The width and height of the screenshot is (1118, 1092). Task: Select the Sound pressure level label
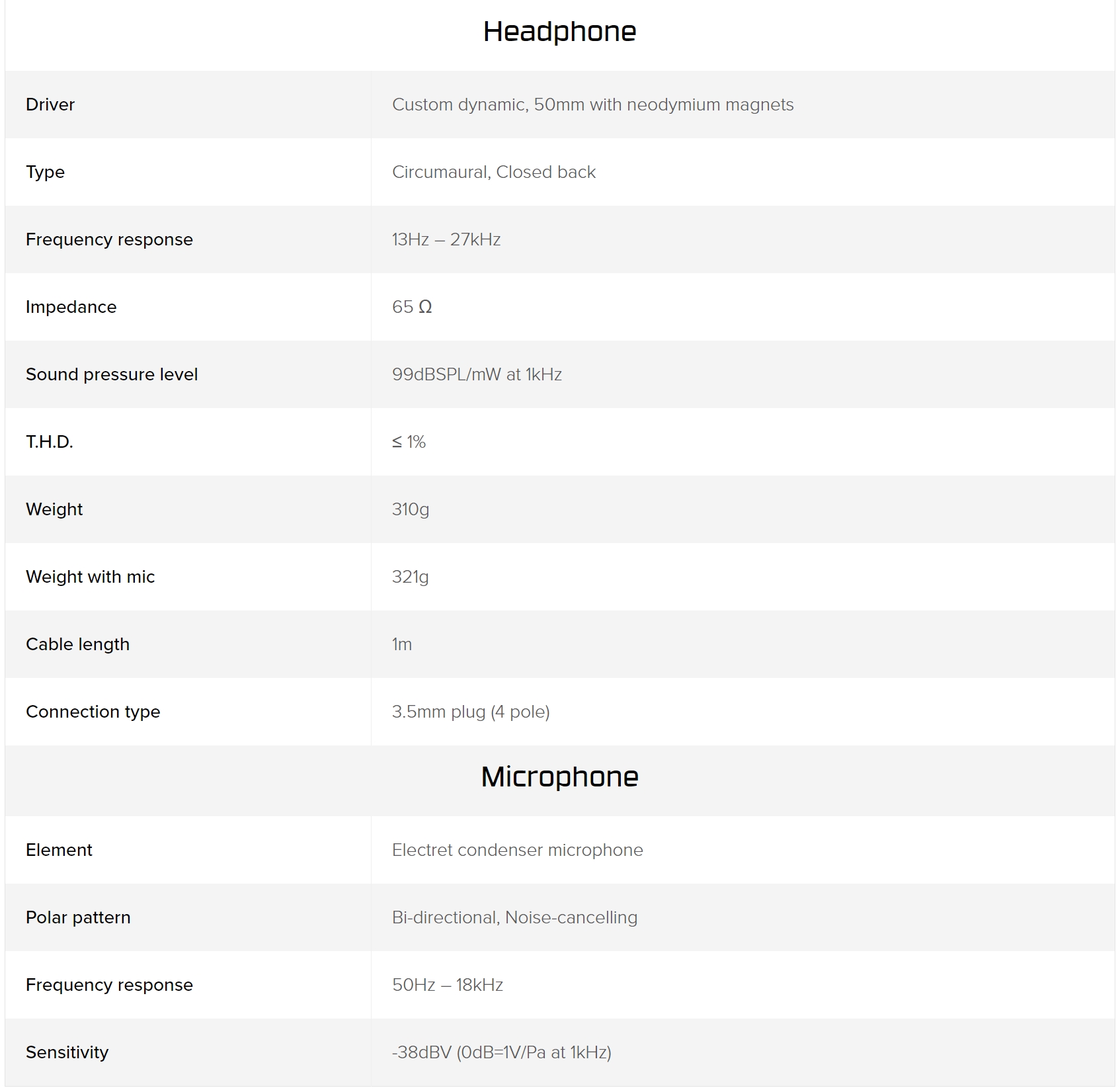point(112,374)
